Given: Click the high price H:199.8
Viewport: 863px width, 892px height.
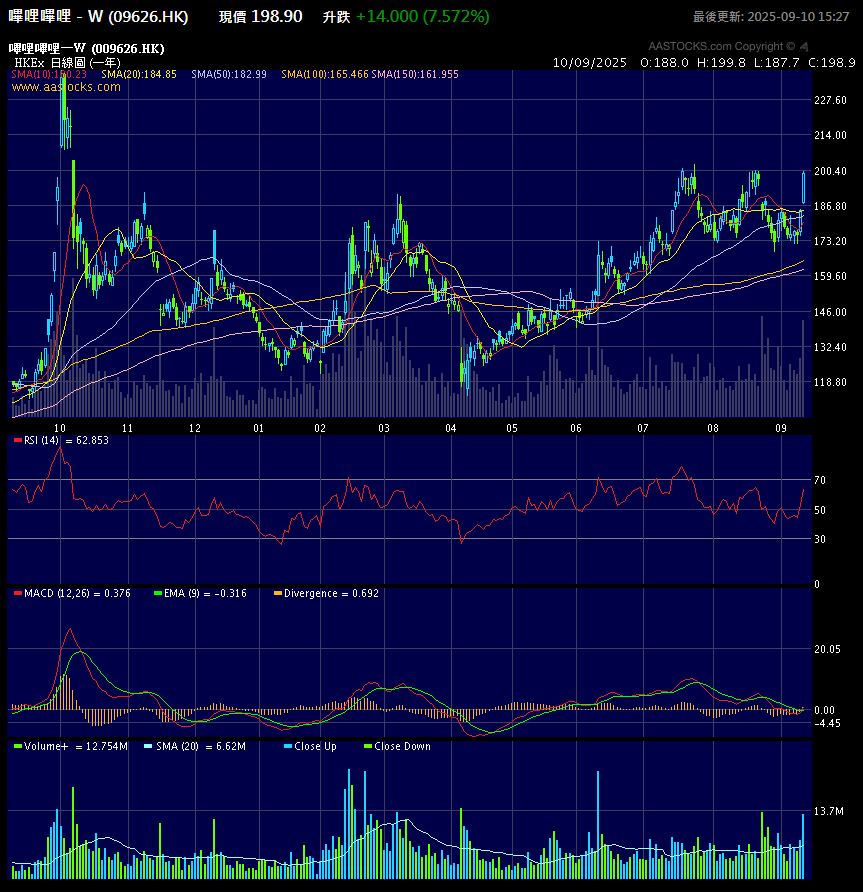Looking at the screenshot, I should [x=721, y=63].
